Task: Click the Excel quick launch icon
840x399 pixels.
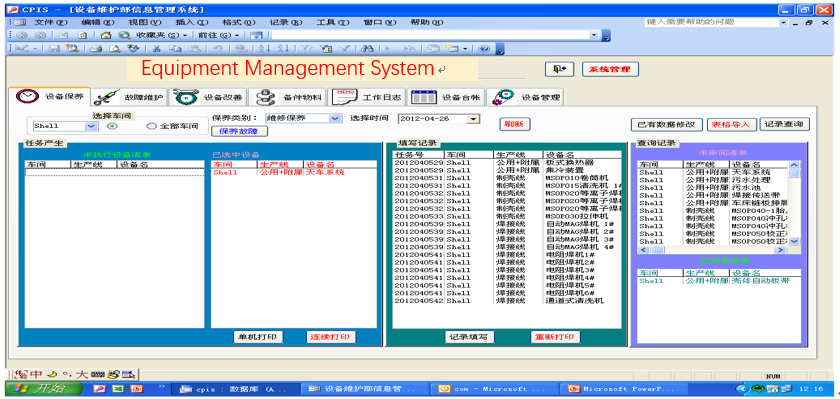Action: [x=118, y=388]
